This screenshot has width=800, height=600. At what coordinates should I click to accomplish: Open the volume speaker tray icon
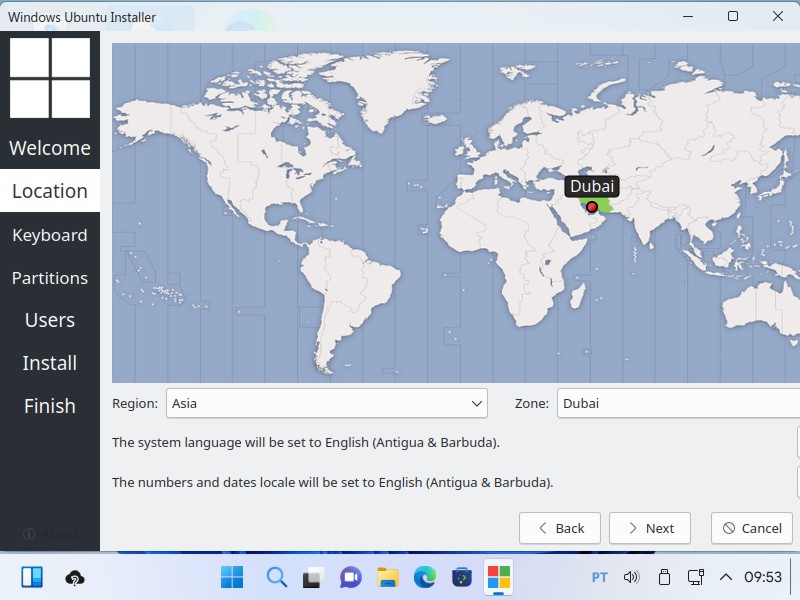tap(631, 577)
